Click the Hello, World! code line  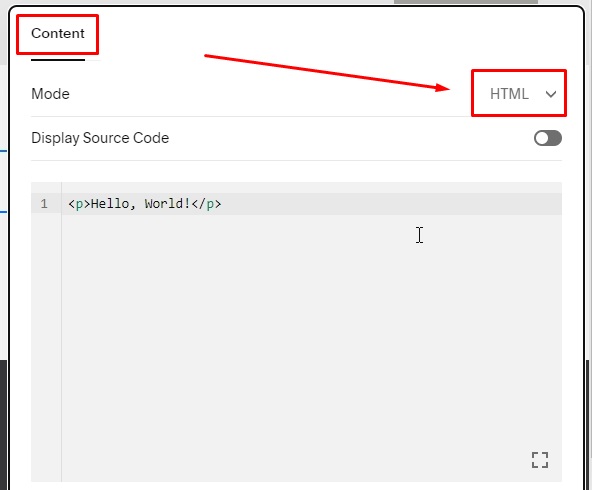(x=311, y=204)
